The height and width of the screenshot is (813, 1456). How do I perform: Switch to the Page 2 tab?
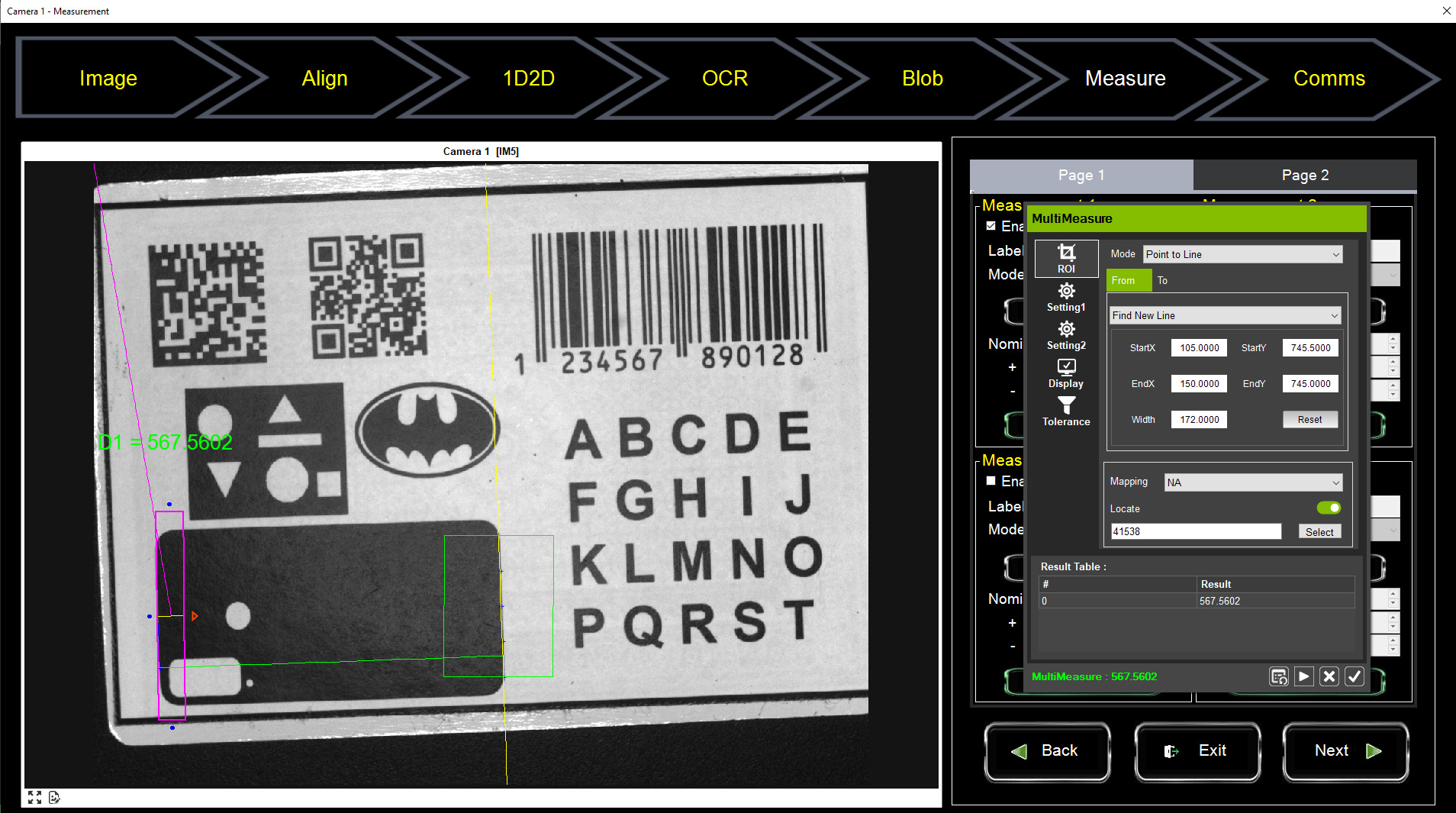click(x=1304, y=175)
